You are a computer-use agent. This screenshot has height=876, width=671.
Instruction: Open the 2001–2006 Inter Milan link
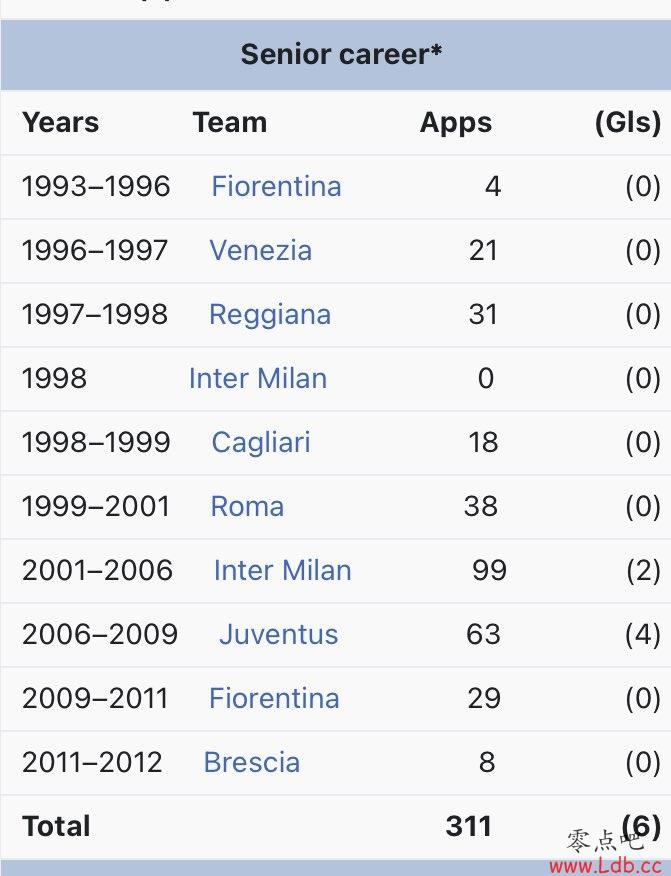(x=282, y=570)
